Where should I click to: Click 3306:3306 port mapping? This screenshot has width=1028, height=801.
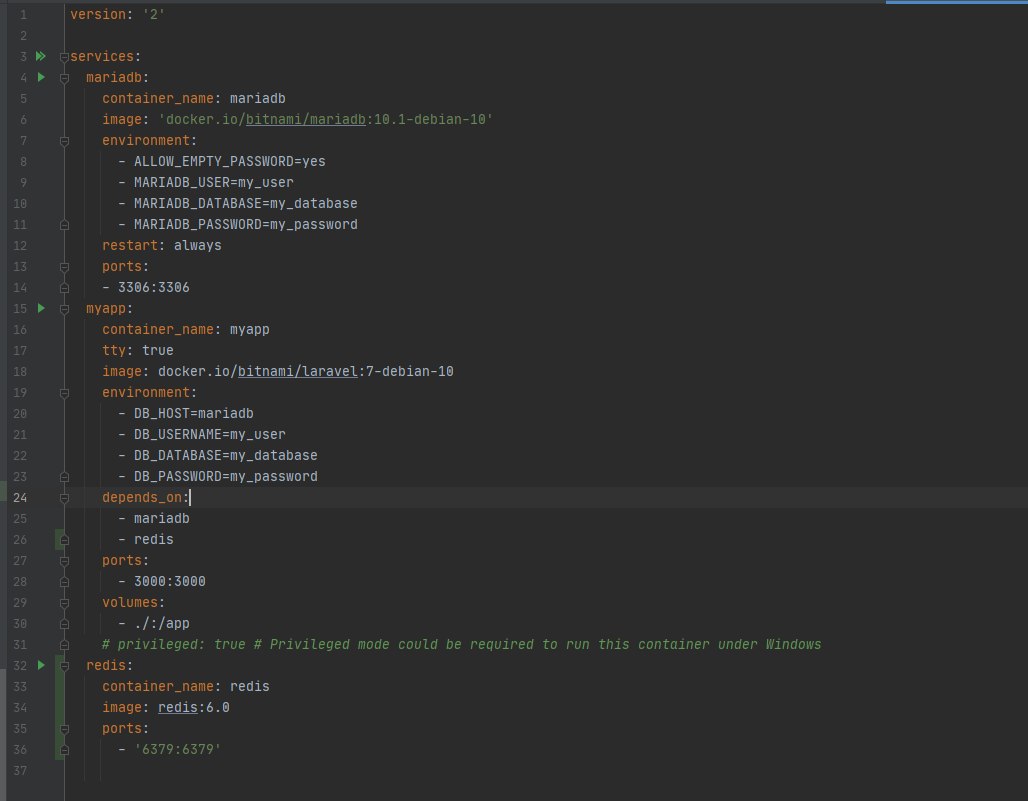[153, 287]
